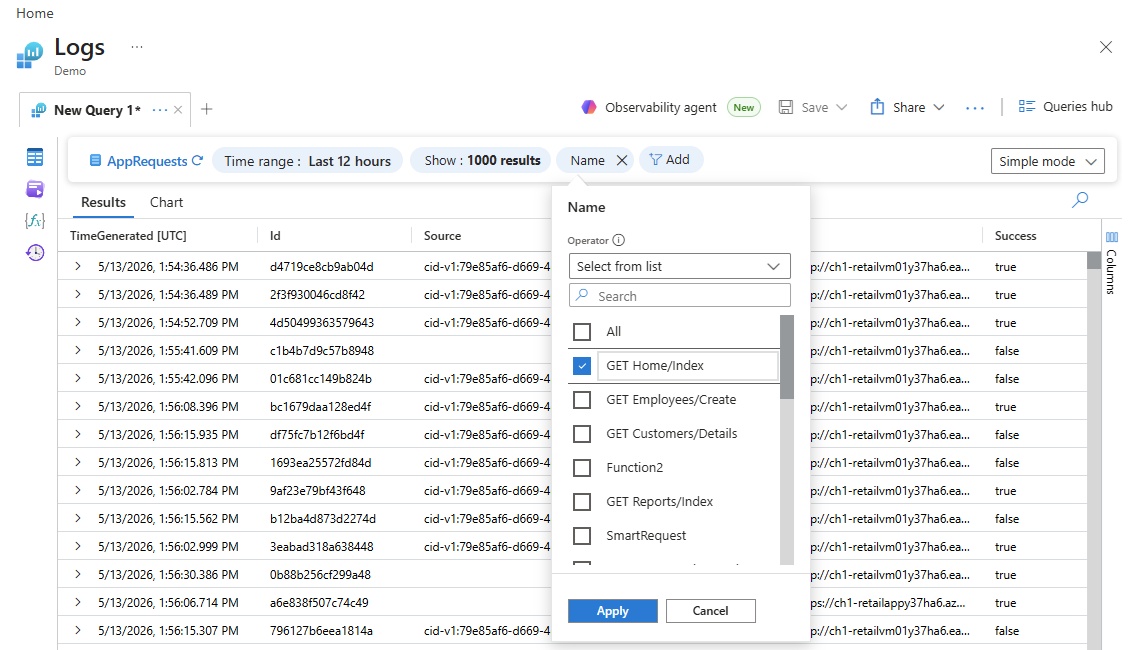The image size is (1138, 650).
Task: Expand row with Id bc1679daa128ed4f
Action: [78, 406]
